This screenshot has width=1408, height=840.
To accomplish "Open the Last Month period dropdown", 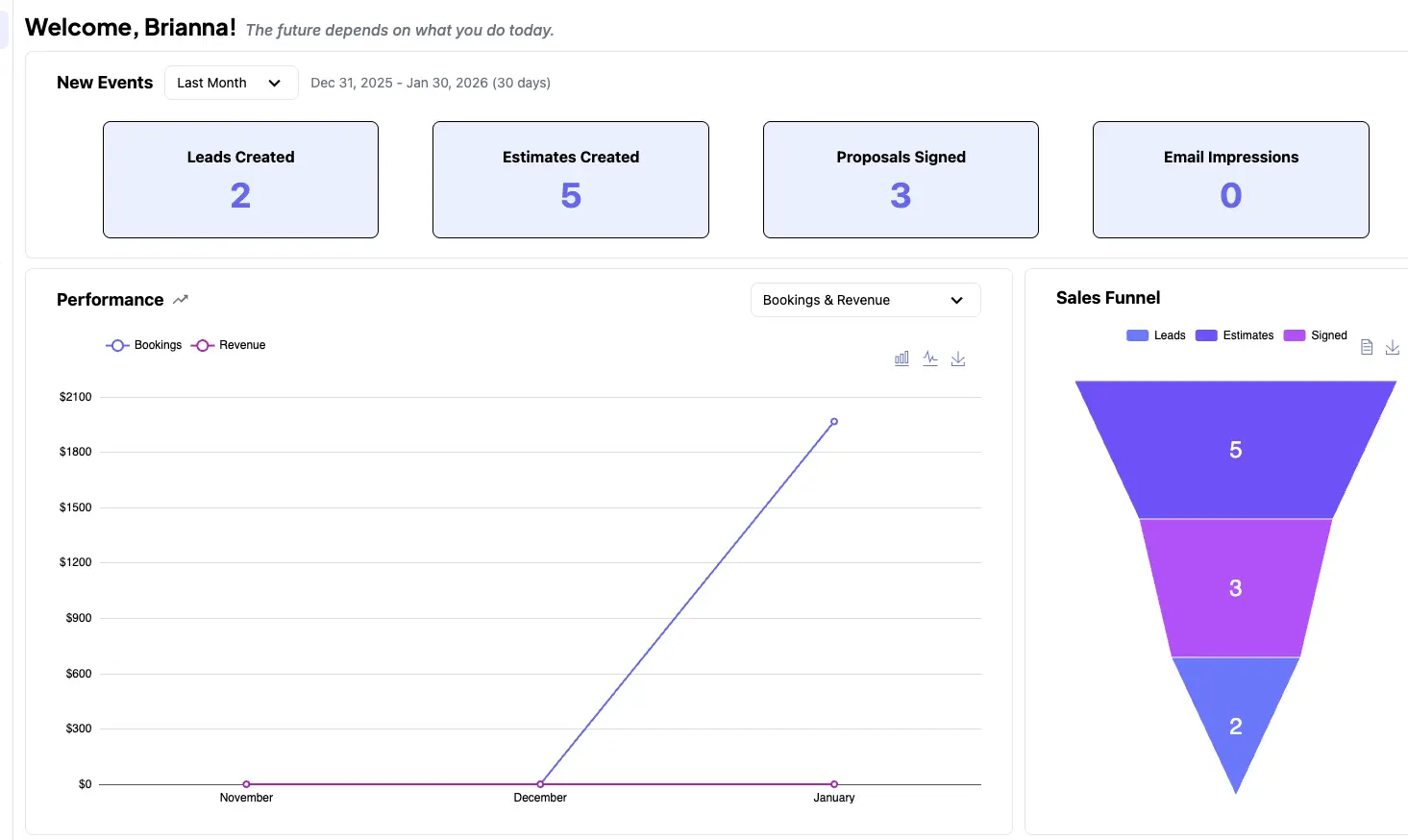I will pyautogui.click(x=231, y=83).
